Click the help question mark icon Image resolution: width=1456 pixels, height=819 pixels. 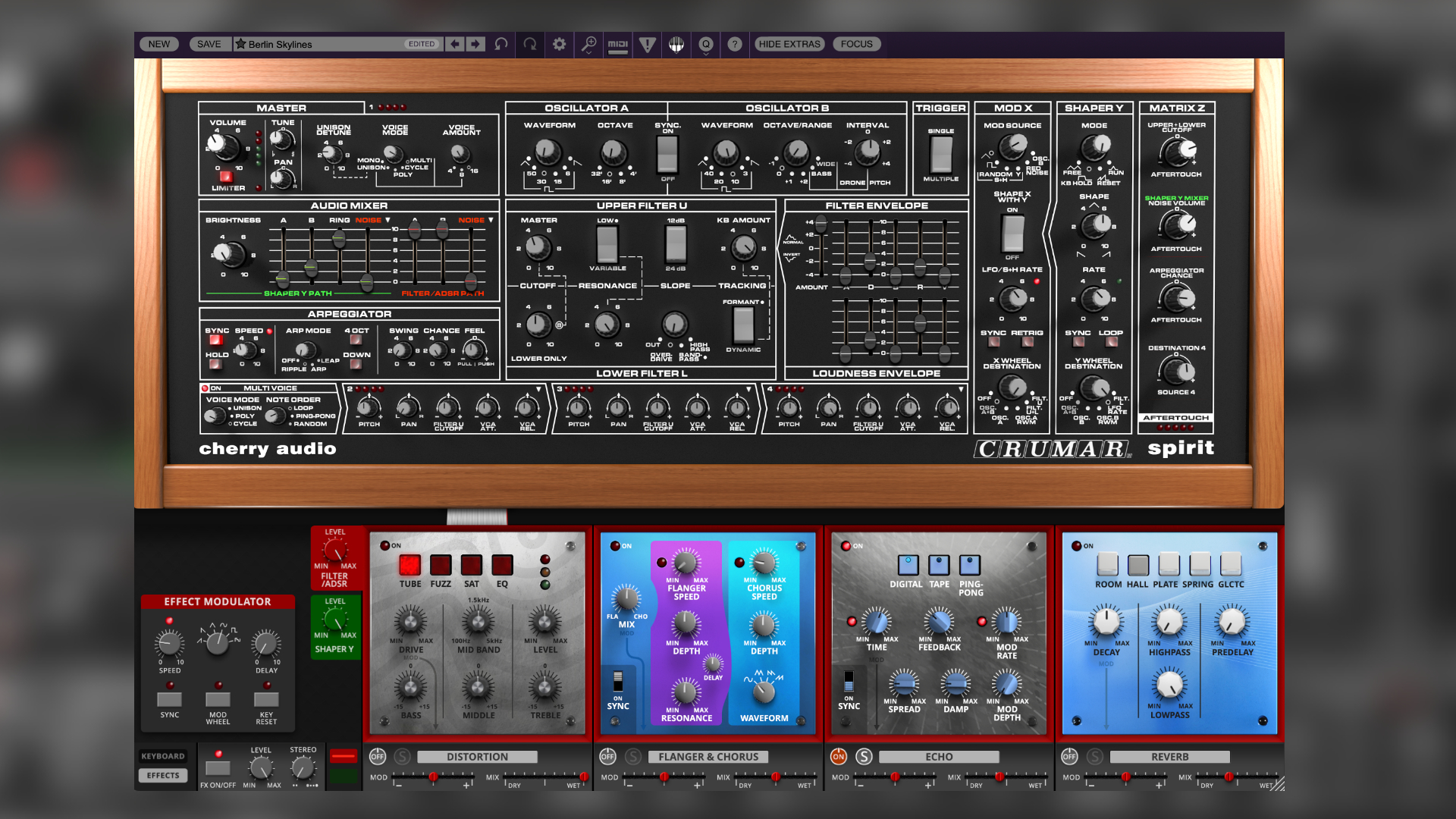pyautogui.click(x=733, y=44)
